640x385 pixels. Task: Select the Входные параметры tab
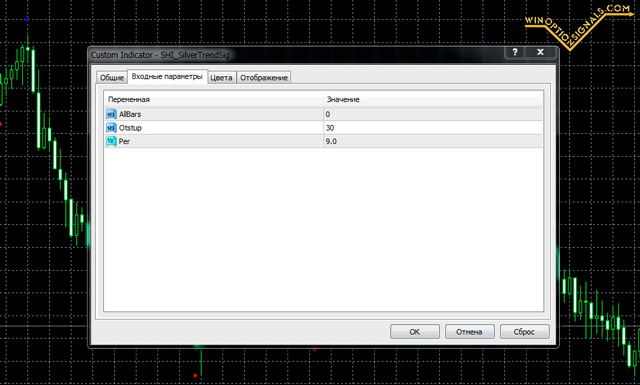(x=167, y=76)
